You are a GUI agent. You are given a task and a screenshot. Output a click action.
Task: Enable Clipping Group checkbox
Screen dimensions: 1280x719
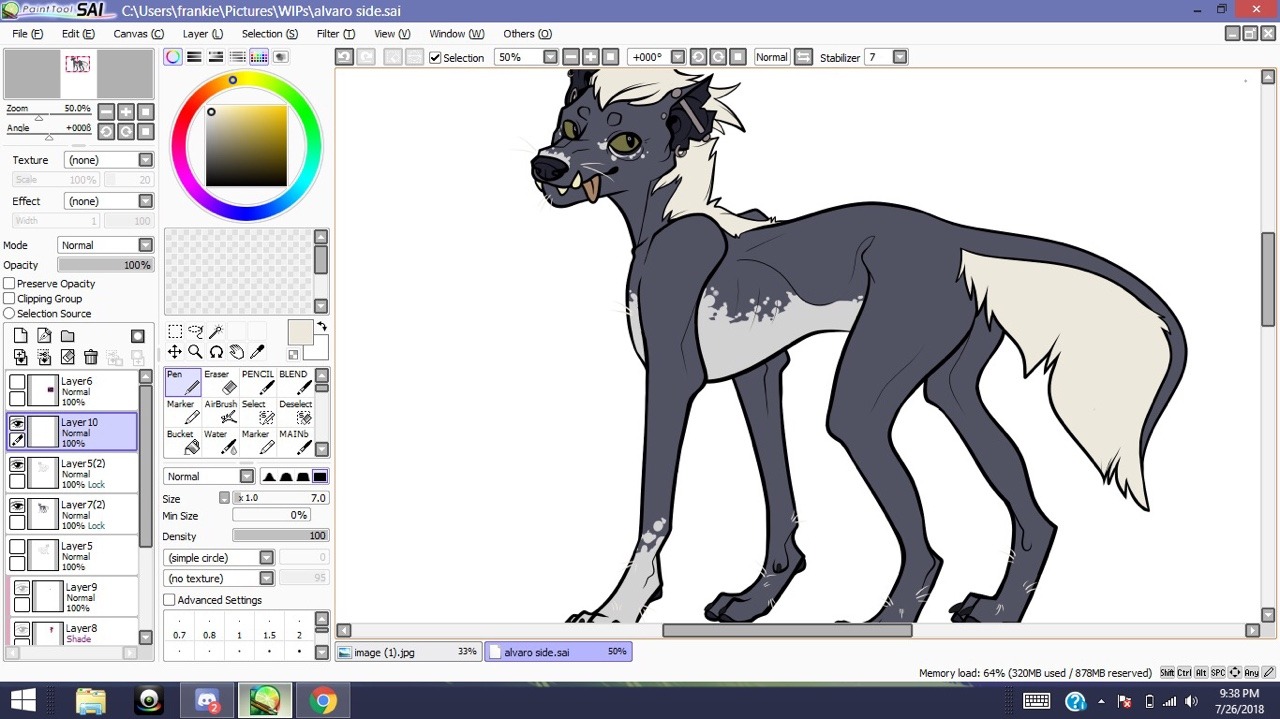point(10,298)
